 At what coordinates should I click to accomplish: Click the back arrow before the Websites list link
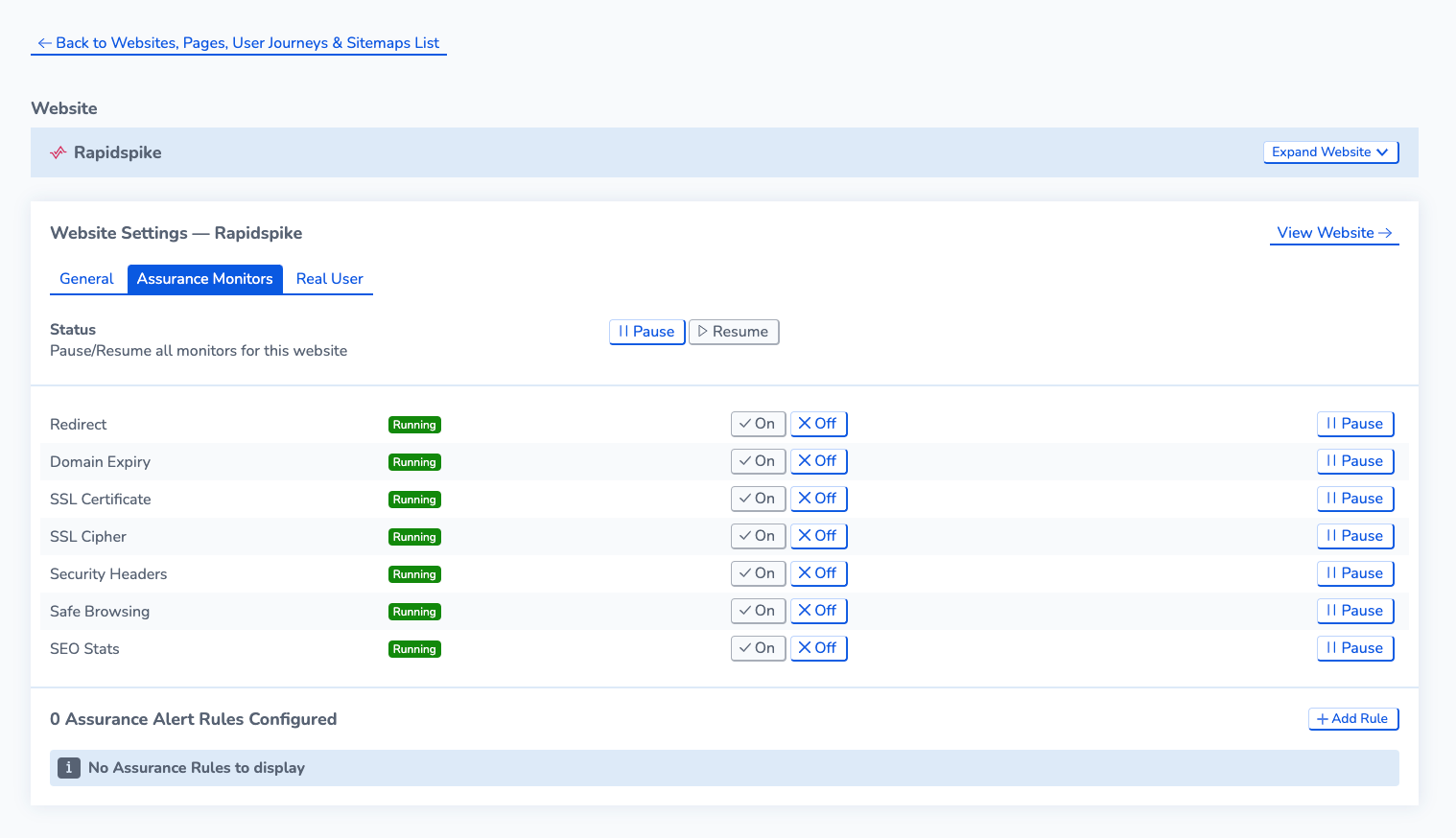point(44,42)
